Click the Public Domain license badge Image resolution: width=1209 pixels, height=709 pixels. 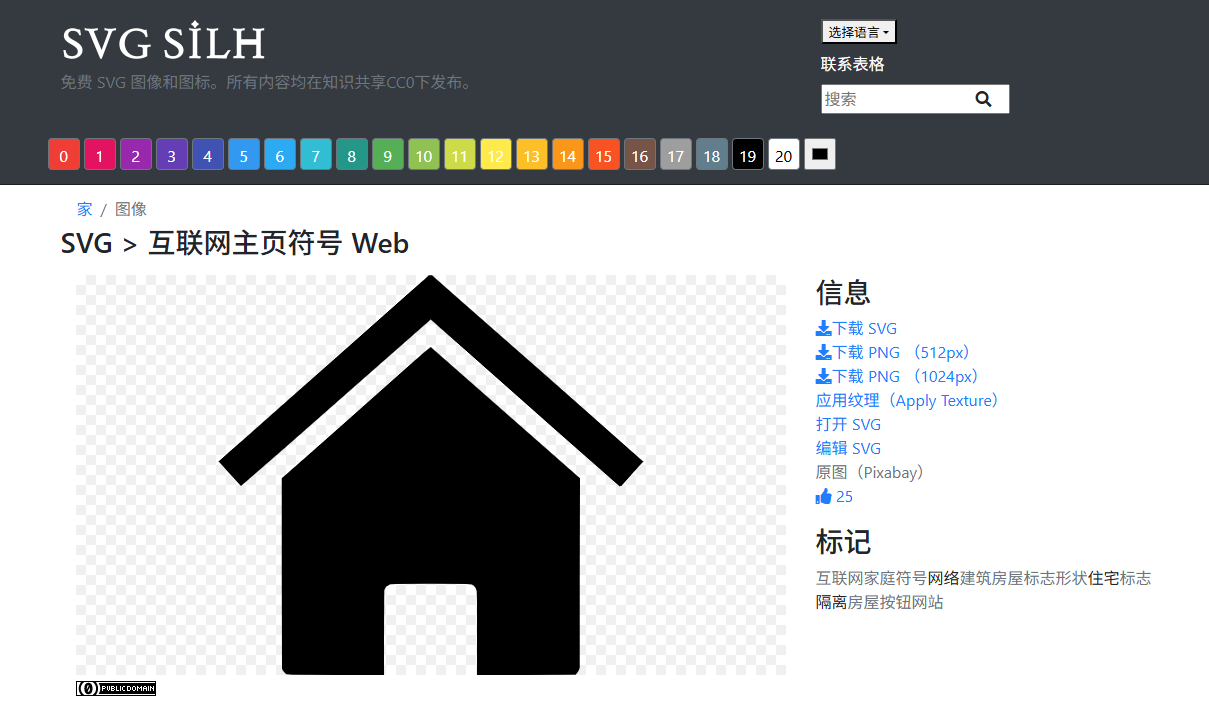pos(116,688)
